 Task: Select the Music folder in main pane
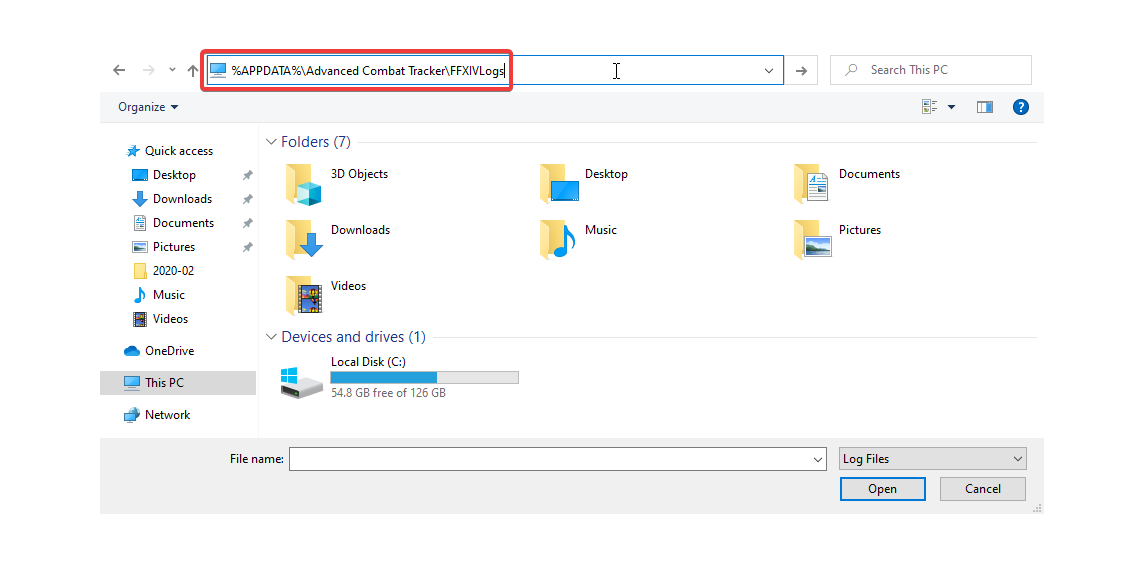tap(578, 239)
